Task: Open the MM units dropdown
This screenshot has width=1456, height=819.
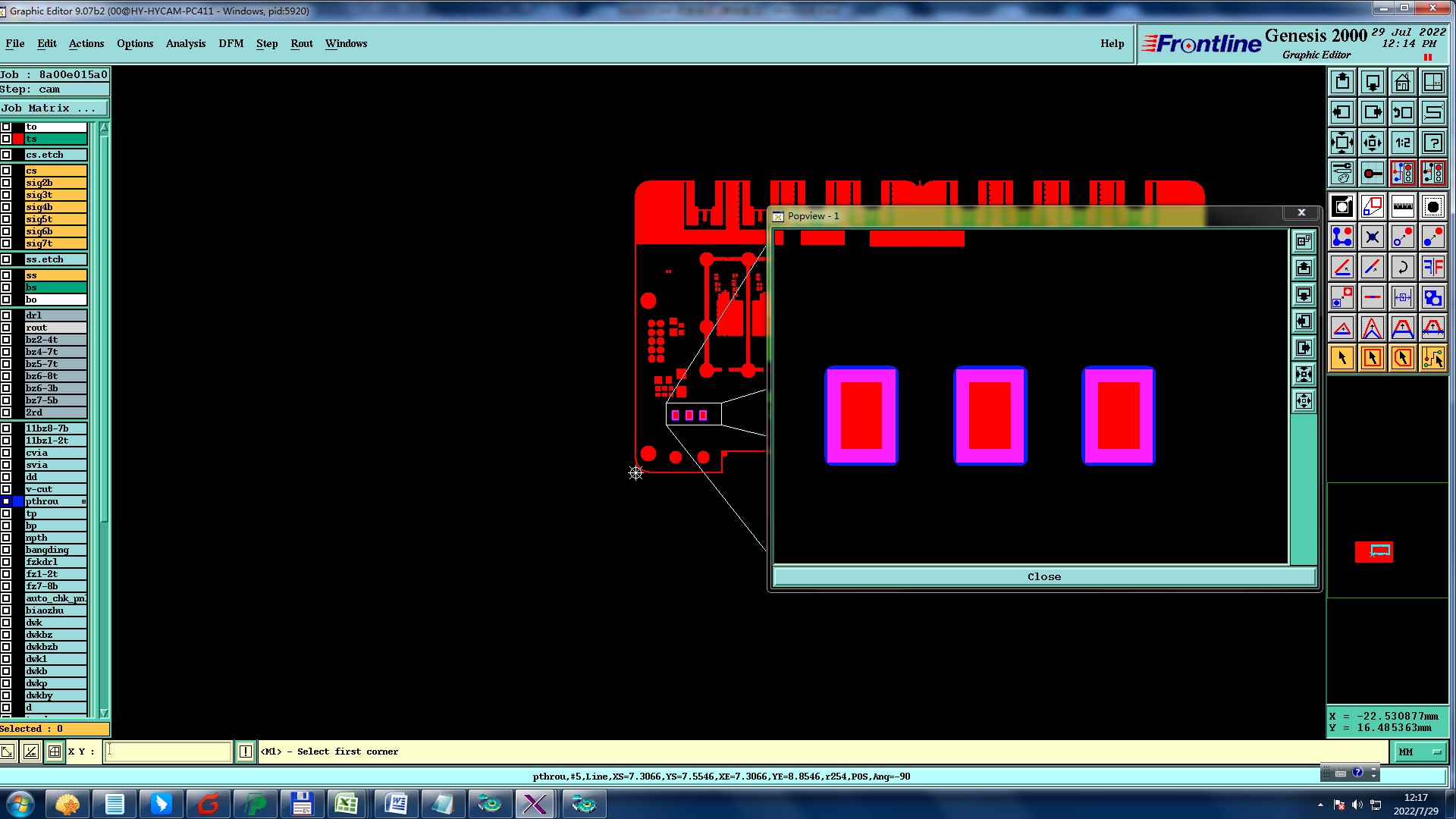Action: [x=1419, y=752]
